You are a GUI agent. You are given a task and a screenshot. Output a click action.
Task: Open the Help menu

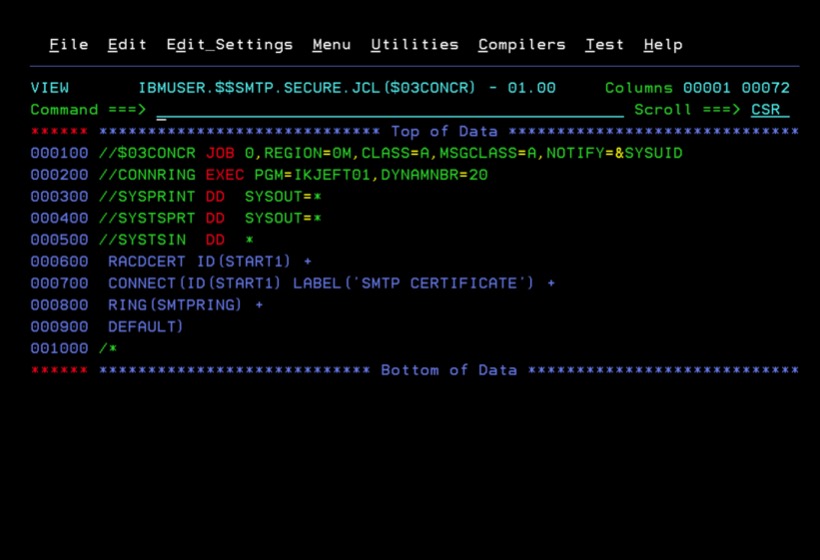(x=663, y=45)
